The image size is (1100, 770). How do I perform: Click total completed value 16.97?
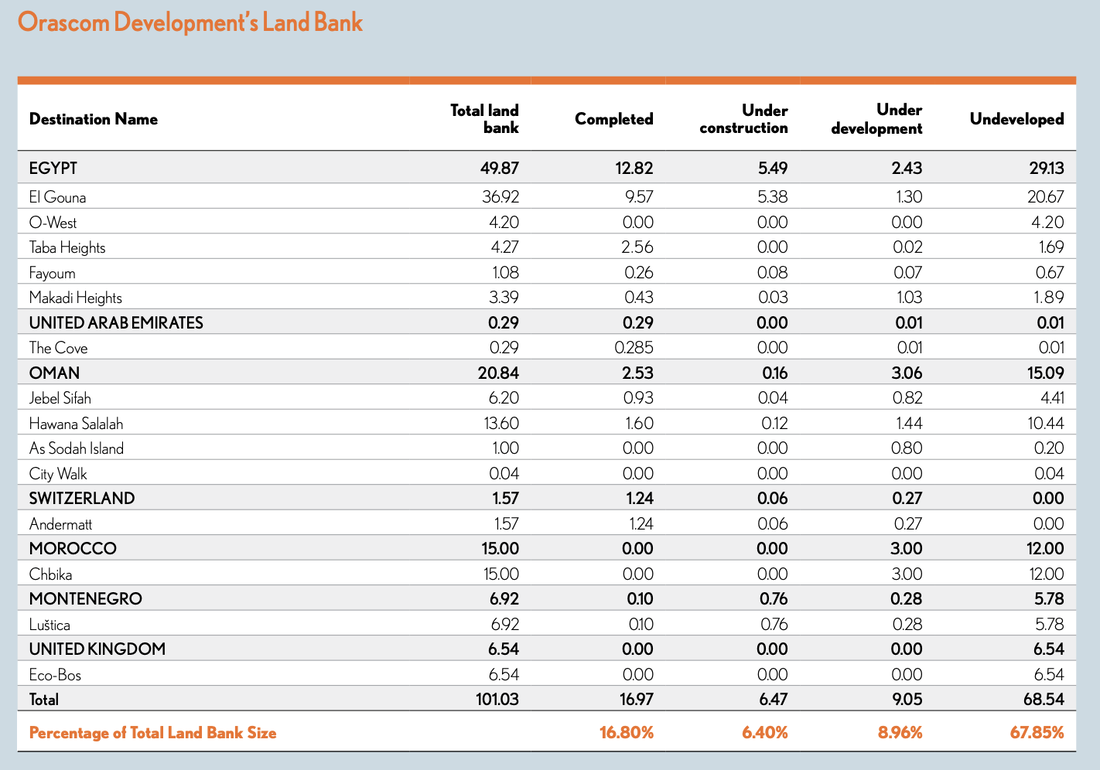pyautogui.click(x=637, y=700)
